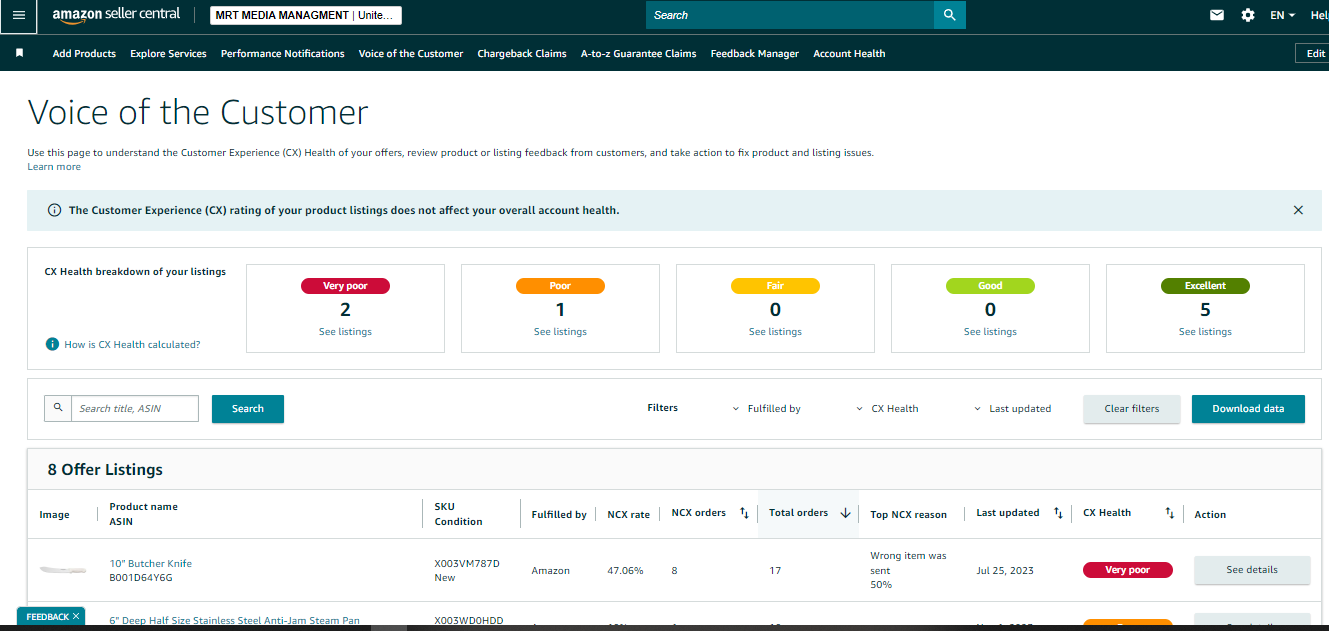1329x631 pixels.
Task: Click the Amazon Seller Central logo
Action: coord(116,15)
